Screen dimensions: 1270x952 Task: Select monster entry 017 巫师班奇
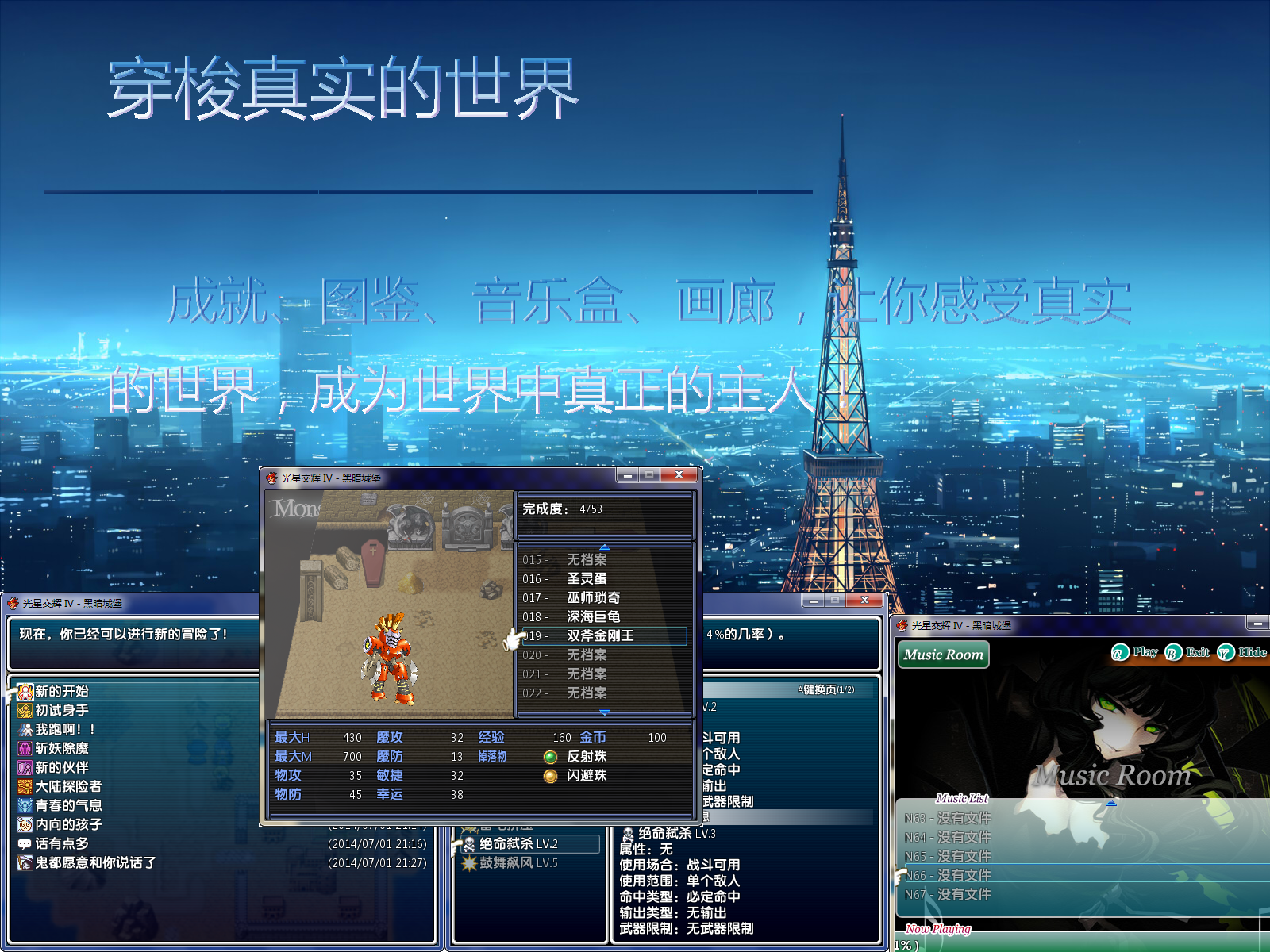[603, 598]
